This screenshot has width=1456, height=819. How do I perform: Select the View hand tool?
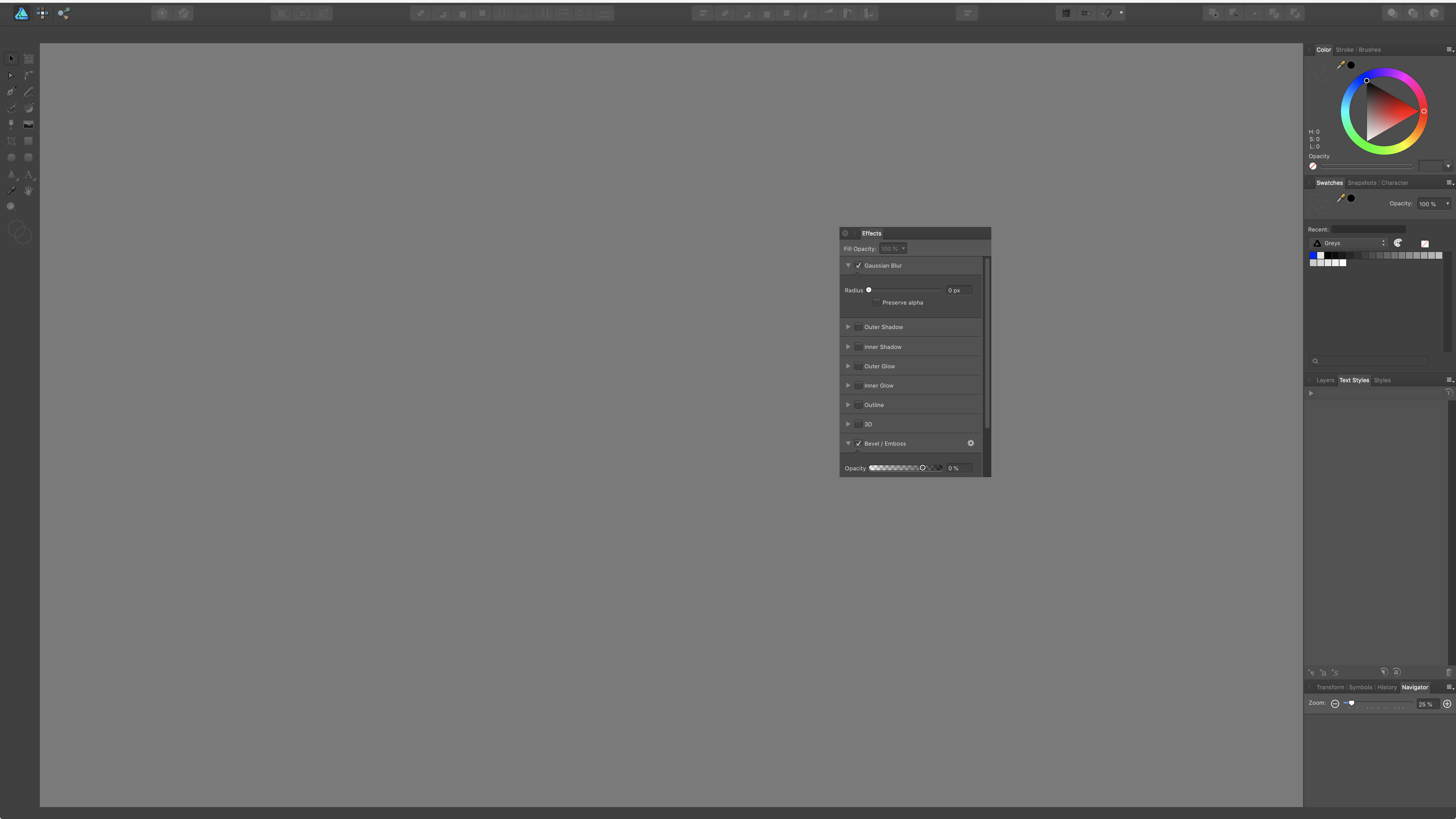pos(29,191)
